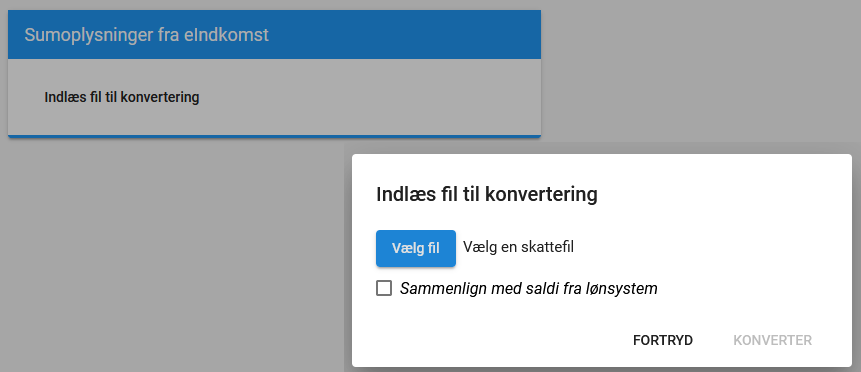Click the greyed-out KONVERTER button
Viewport: 861px width, 372px height.
pos(773,340)
